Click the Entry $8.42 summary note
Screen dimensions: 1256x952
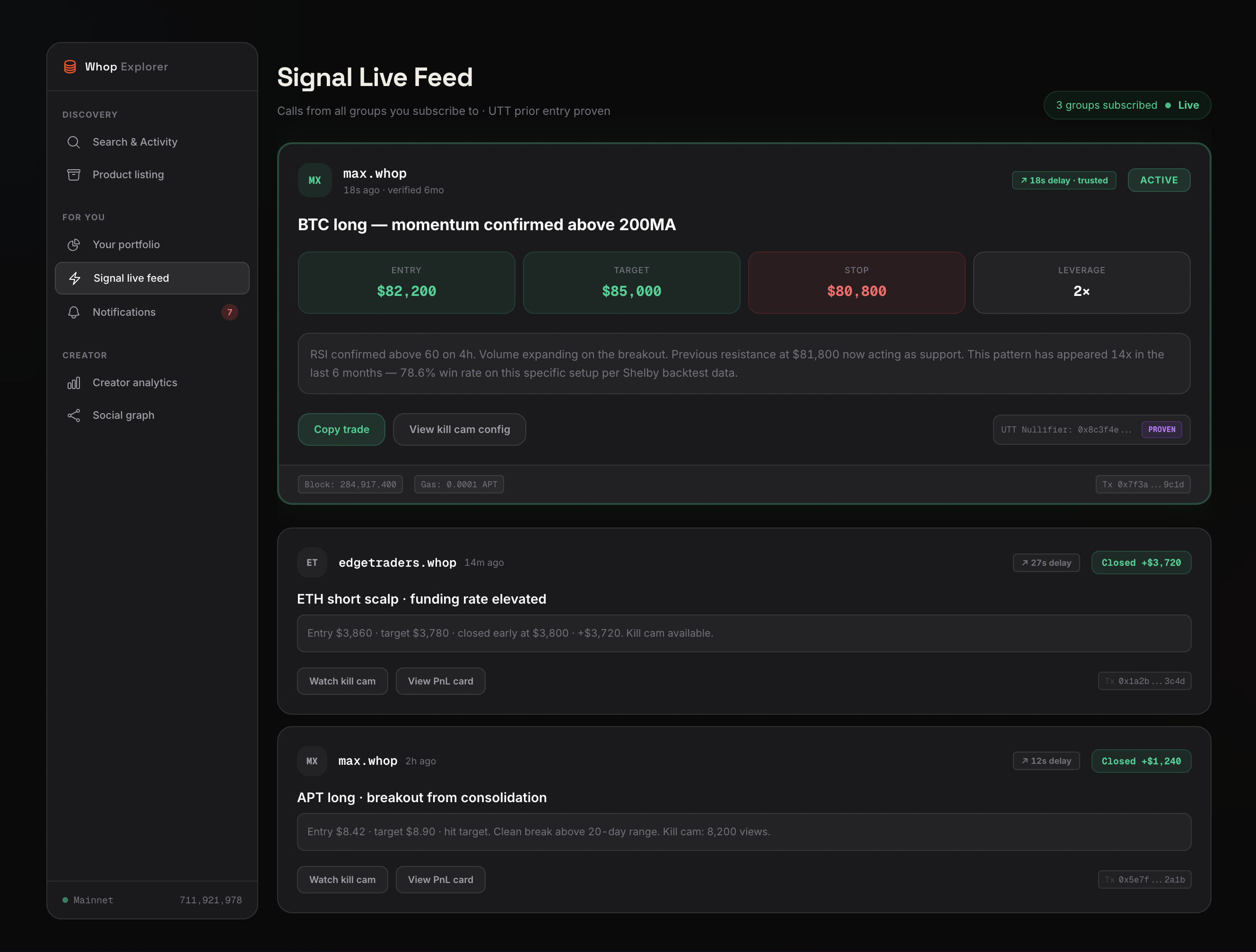pyautogui.click(x=744, y=831)
